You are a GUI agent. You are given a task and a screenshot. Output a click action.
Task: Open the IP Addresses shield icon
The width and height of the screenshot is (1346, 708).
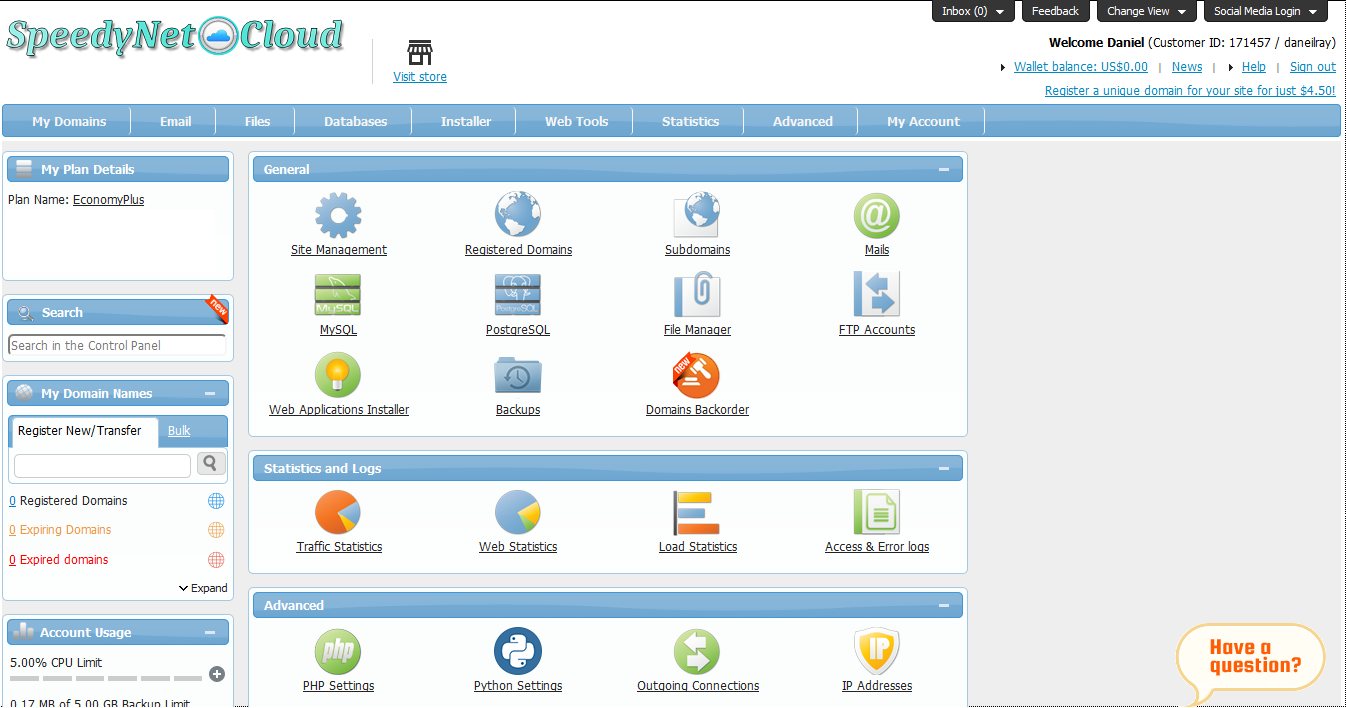click(877, 651)
